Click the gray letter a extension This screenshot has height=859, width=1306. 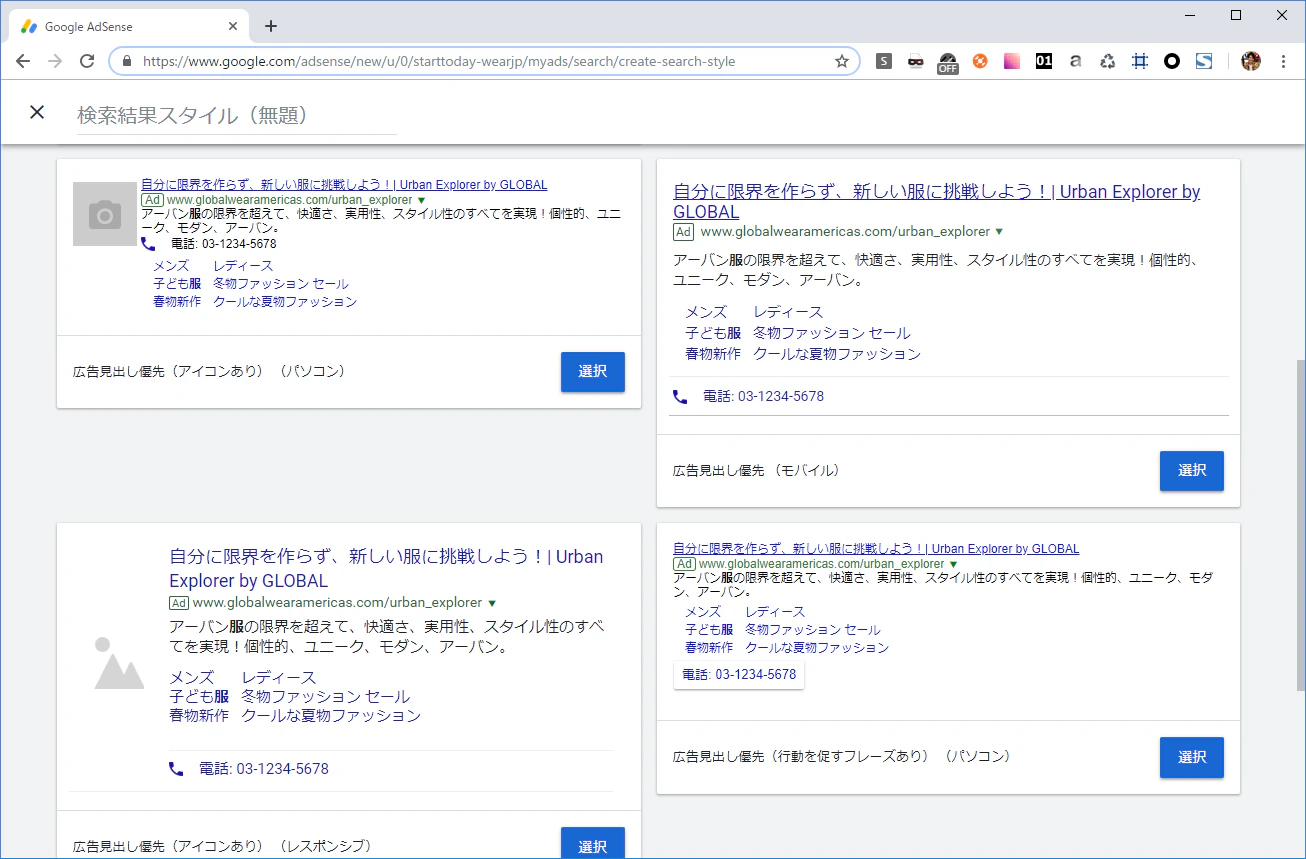coord(1076,61)
